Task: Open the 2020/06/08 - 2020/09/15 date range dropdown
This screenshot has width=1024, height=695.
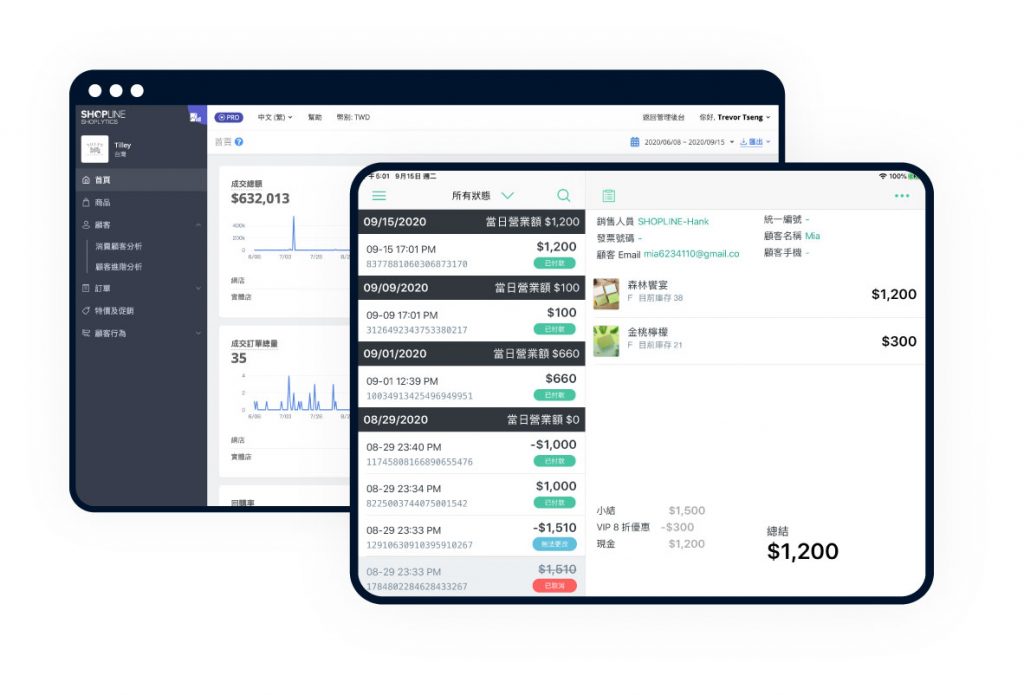Action: [x=689, y=142]
